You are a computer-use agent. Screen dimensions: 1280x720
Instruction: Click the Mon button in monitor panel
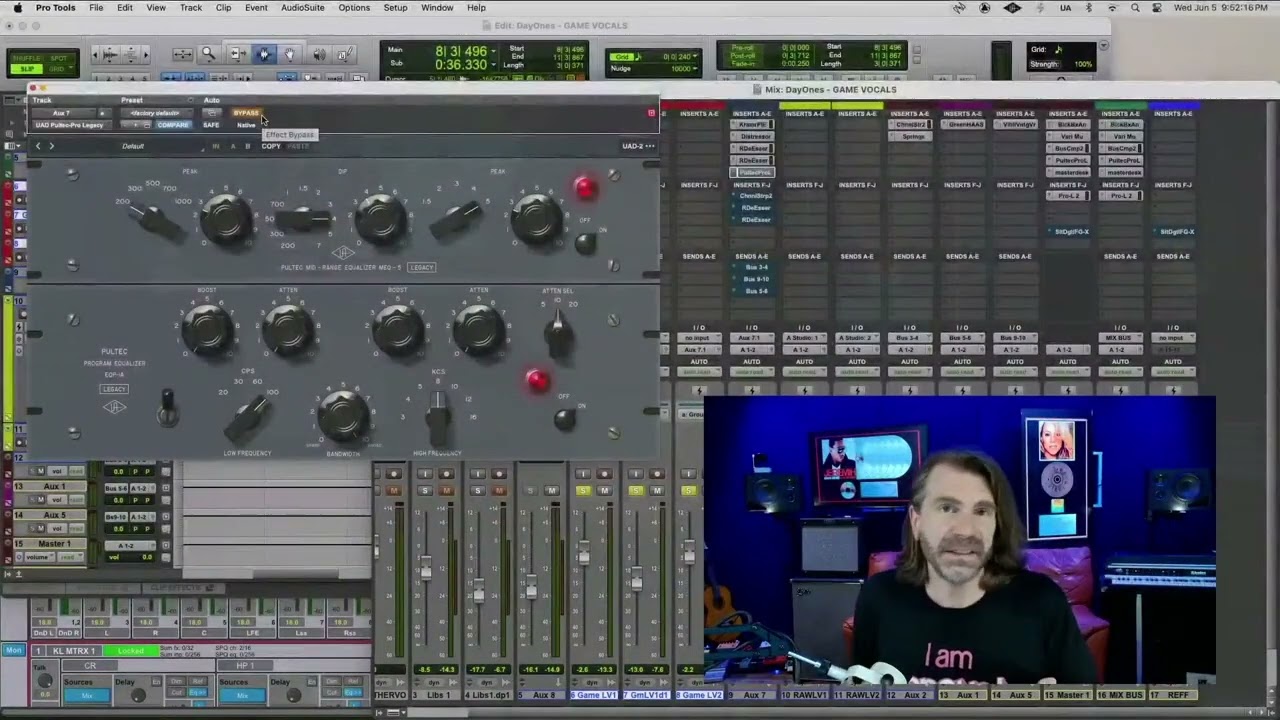13,651
